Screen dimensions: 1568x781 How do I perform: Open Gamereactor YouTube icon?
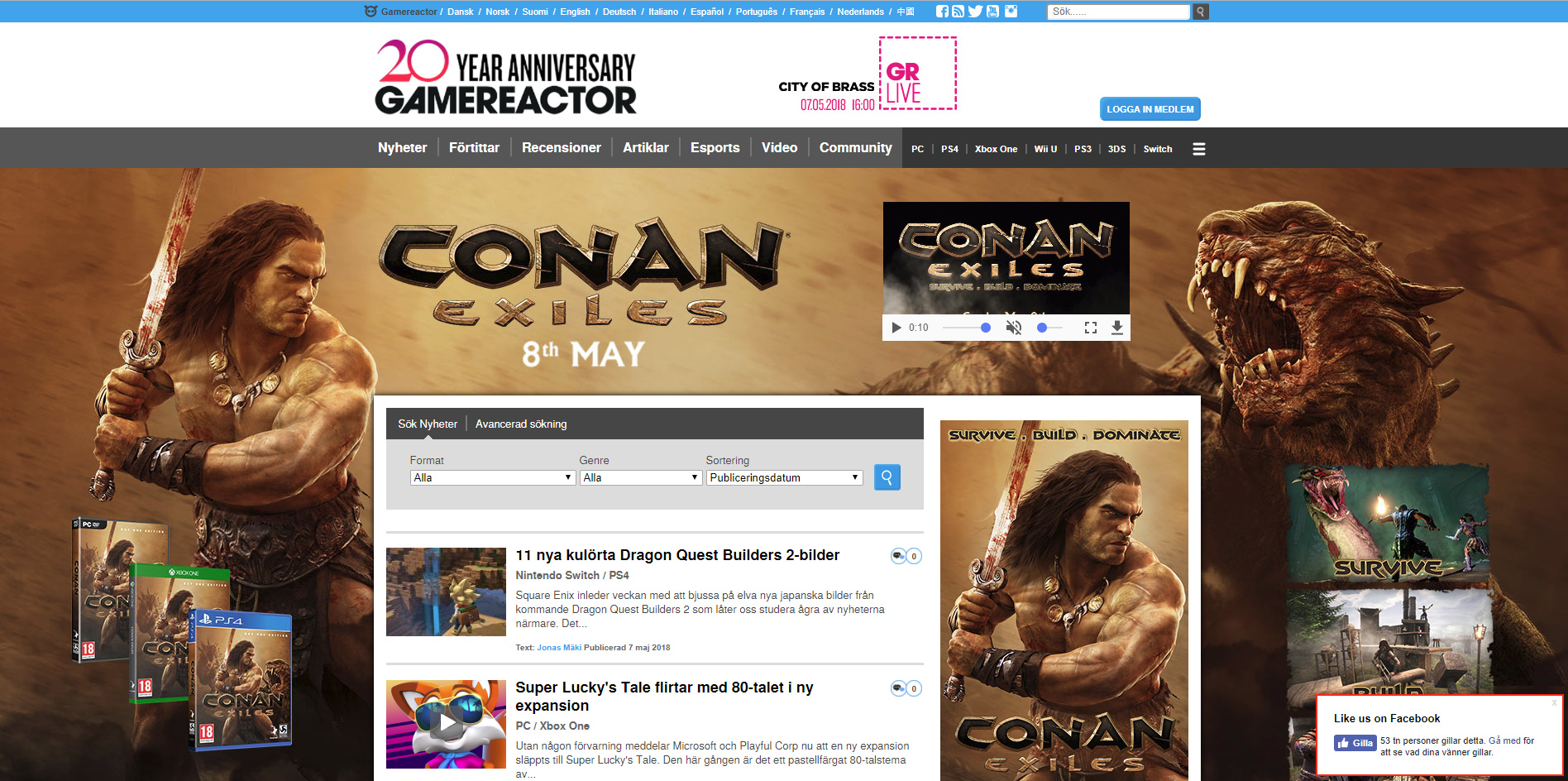click(x=992, y=12)
